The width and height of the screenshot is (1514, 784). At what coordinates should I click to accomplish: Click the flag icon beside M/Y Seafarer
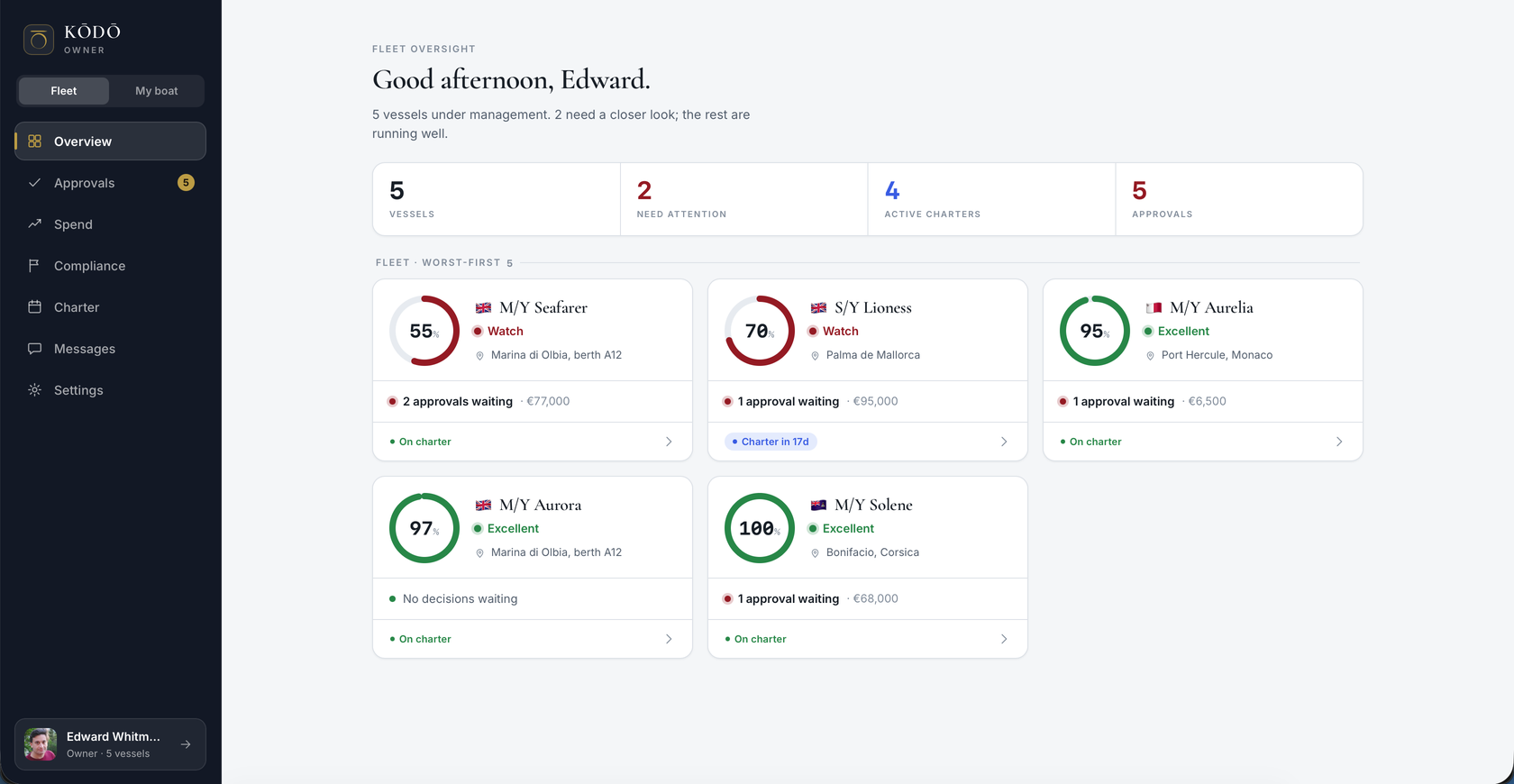tap(483, 308)
